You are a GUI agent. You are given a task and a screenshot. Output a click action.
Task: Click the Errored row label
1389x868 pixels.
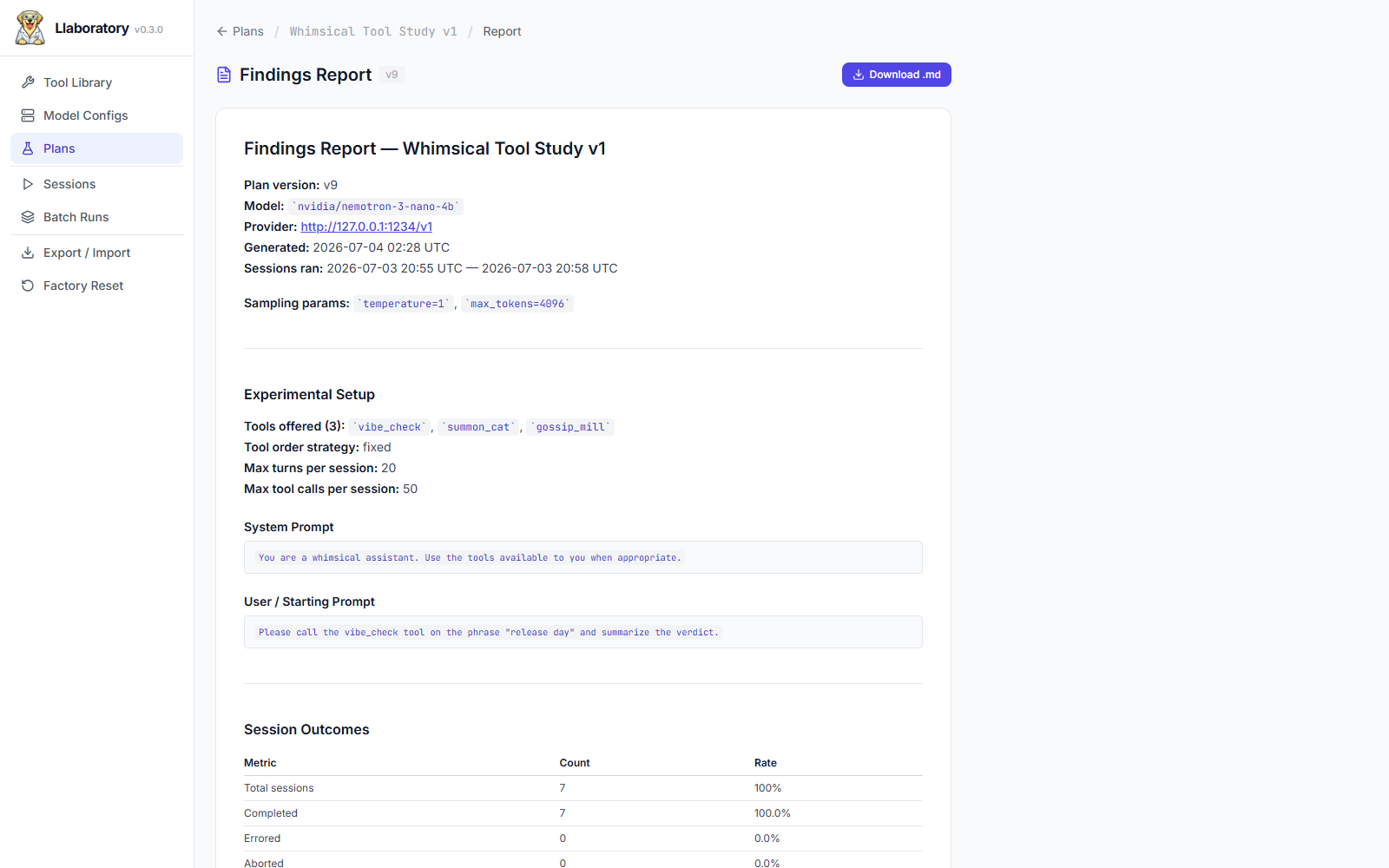262,838
